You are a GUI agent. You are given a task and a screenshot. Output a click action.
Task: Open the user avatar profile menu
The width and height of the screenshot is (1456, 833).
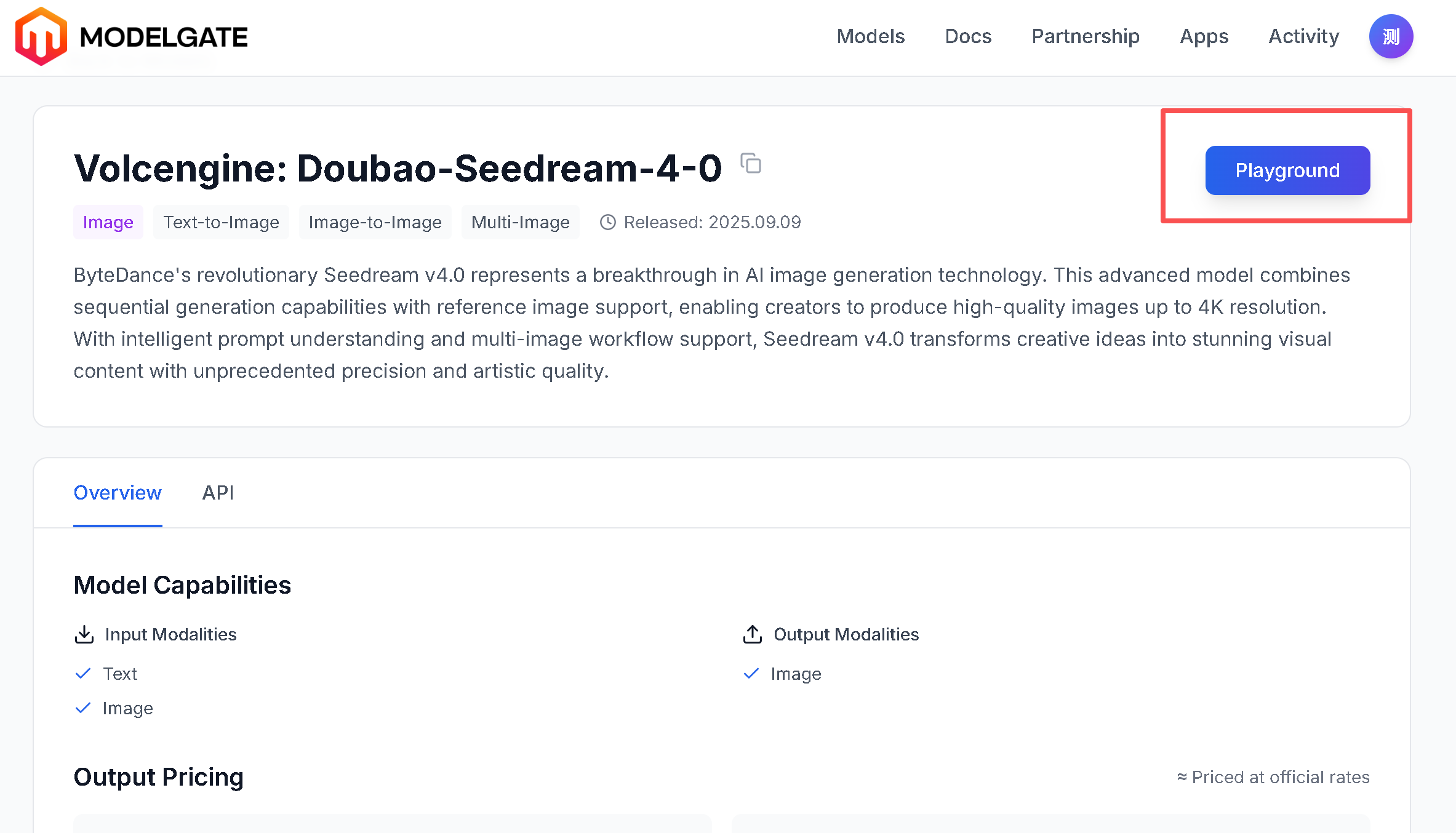pyautogui.click(x=1390, y=36)
